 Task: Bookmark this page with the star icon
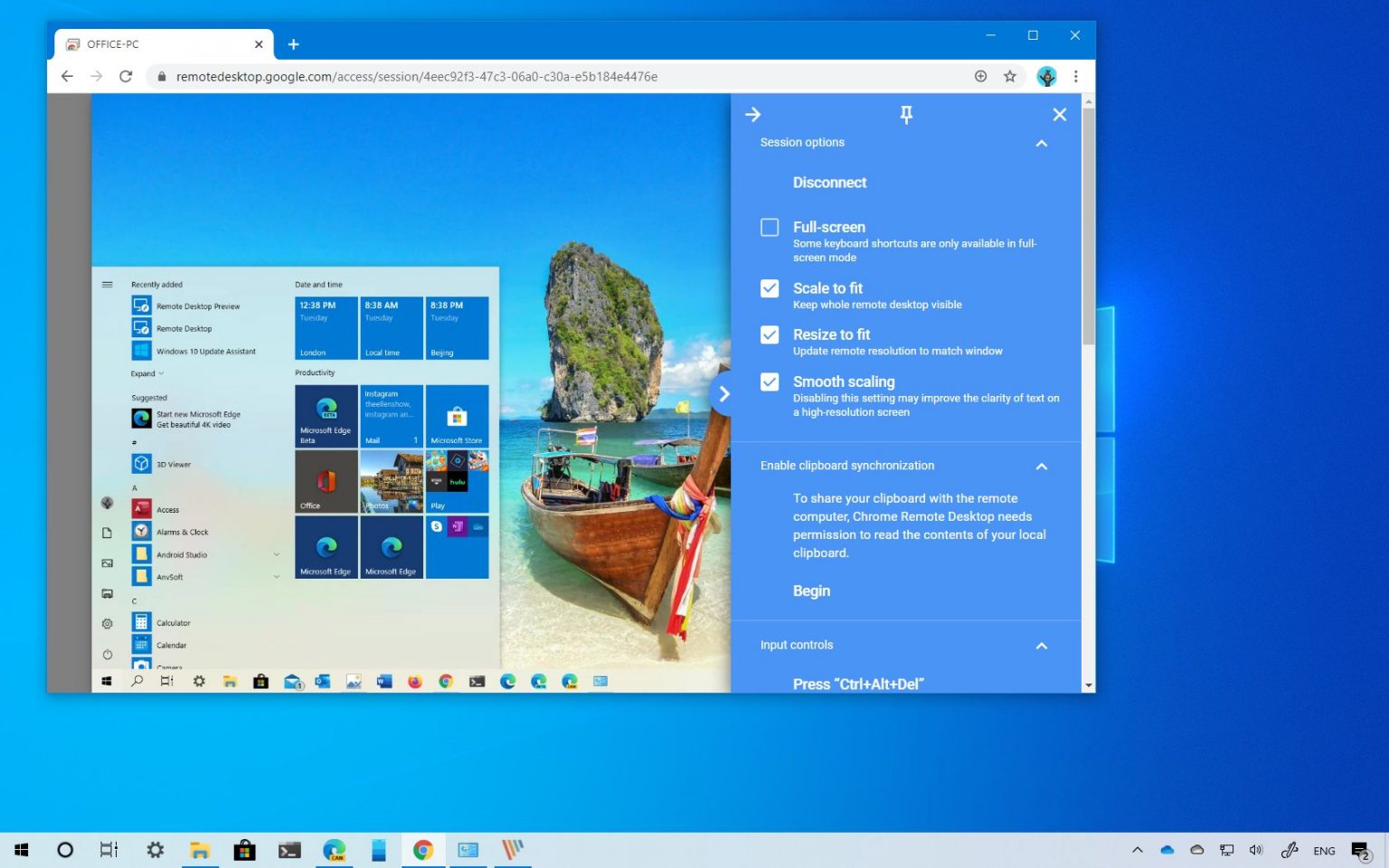click(1010, 77)
